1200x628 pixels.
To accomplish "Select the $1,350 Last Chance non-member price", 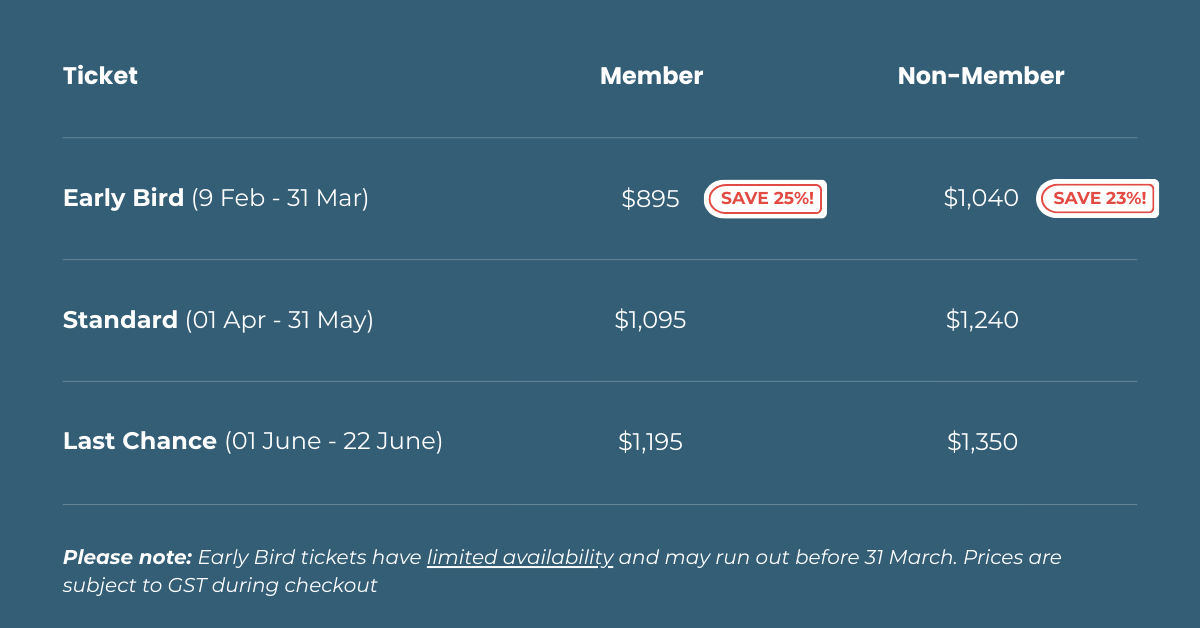I will 982,442.
